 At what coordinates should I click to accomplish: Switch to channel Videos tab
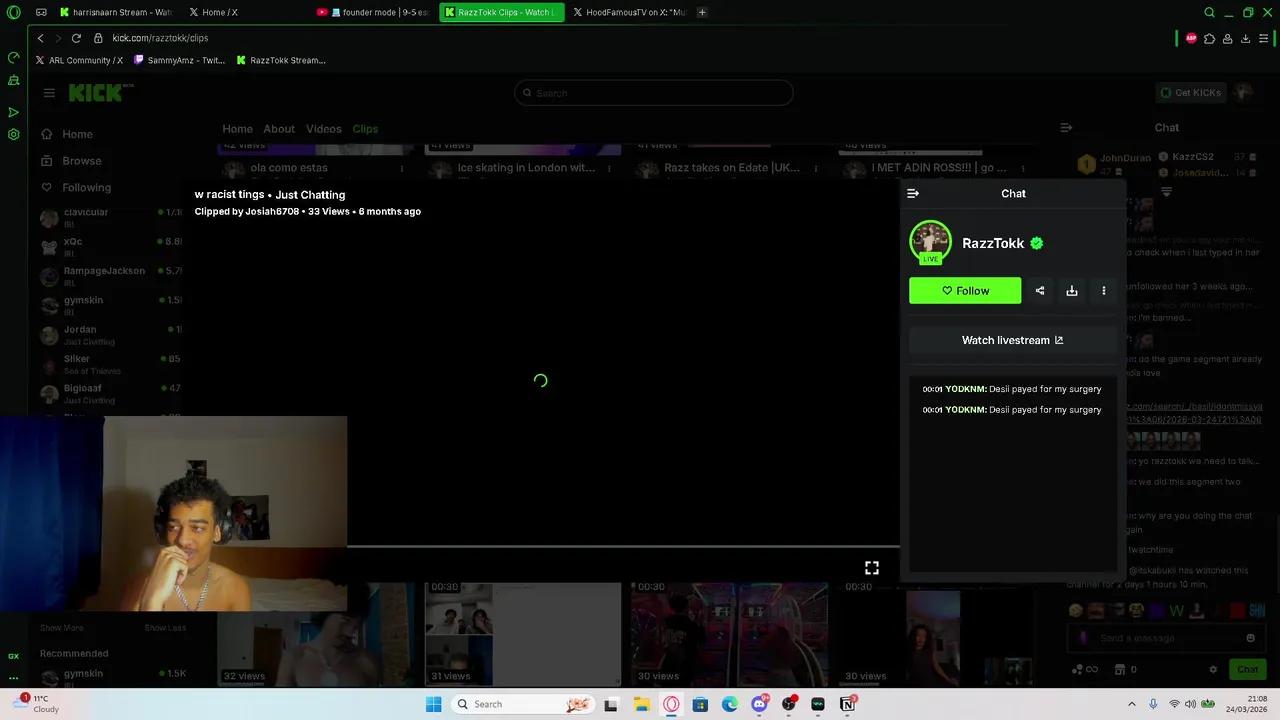tap(324, 129)
